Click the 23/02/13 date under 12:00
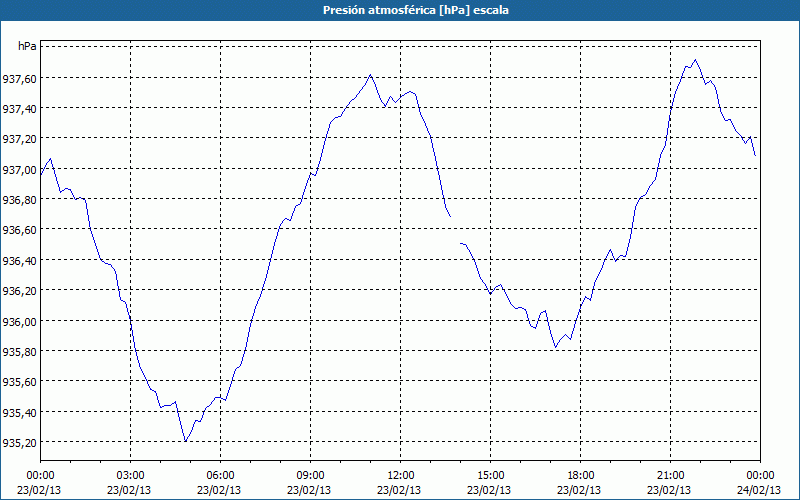The height and width of the screenshot is (500, 800). [399, 490]
